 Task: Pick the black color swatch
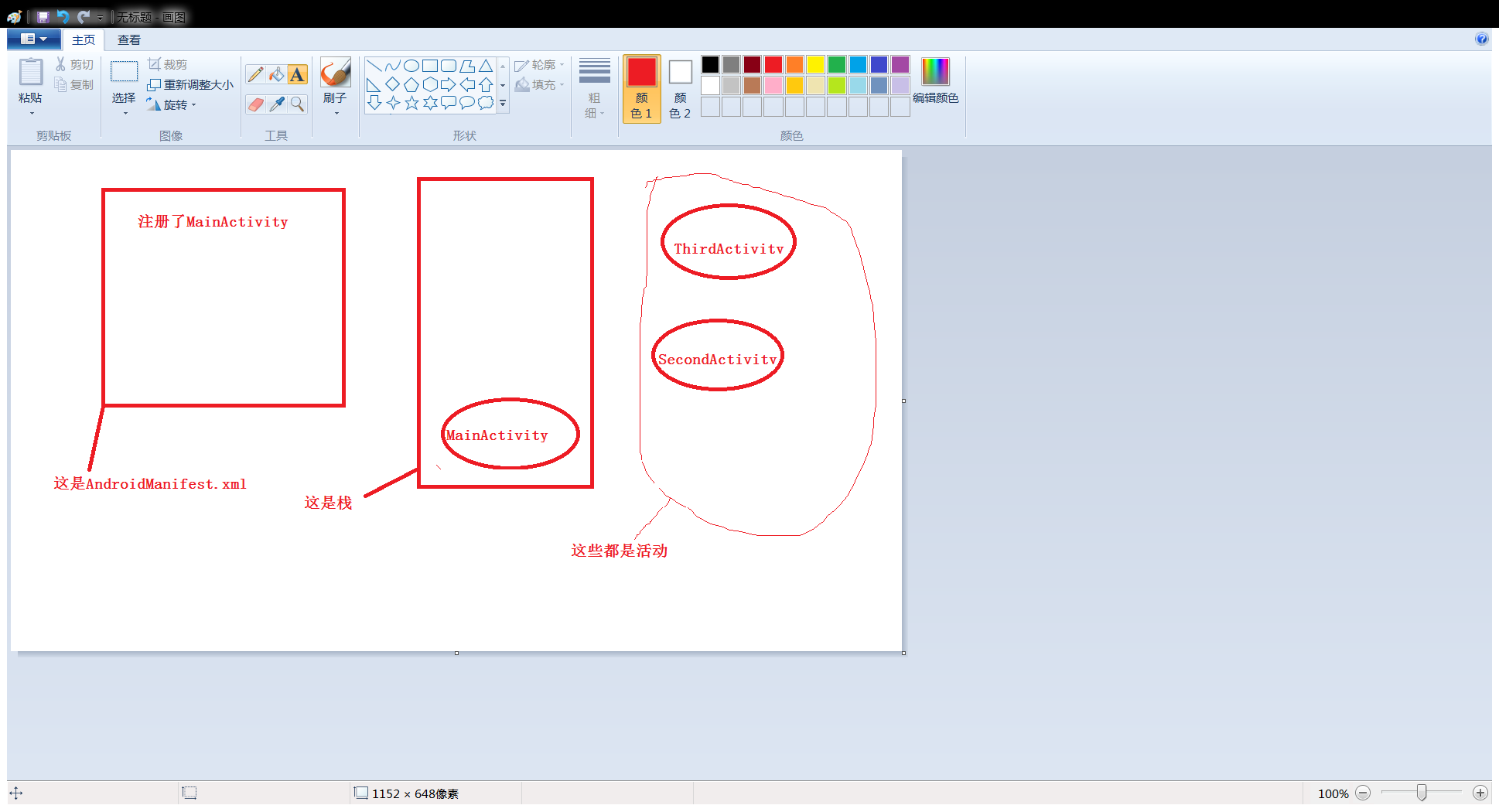tap(710, 64)
